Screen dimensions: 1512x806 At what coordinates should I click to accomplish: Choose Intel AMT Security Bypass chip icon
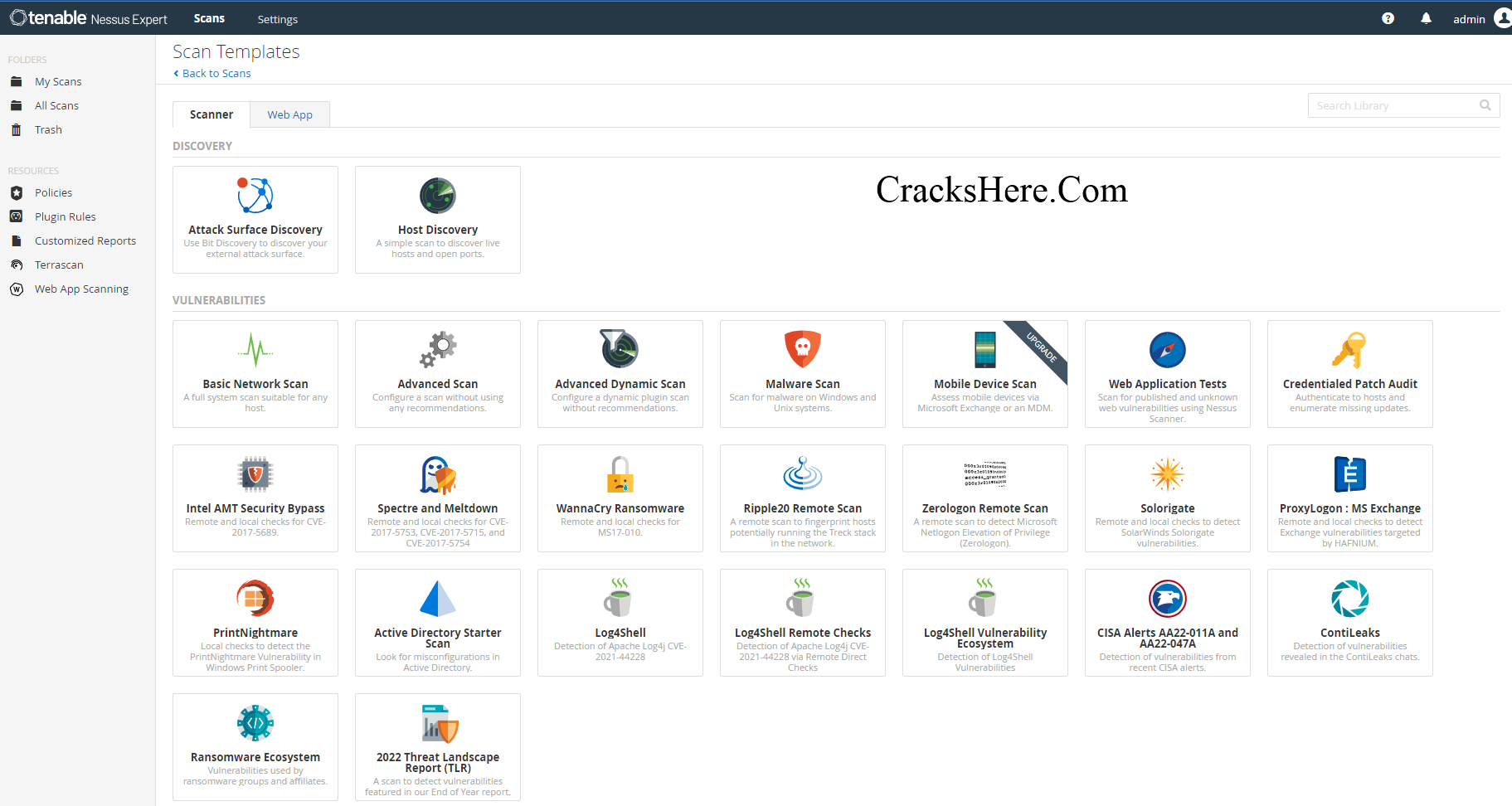tap(255, 474)
